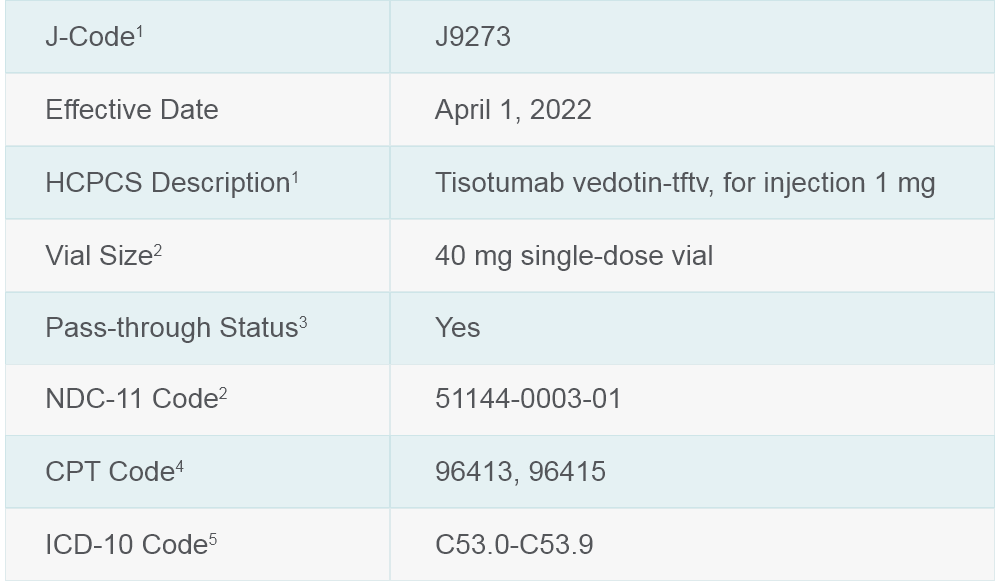
Task: Click footnote 1 next to J-Code
Action: pos(140,30)
